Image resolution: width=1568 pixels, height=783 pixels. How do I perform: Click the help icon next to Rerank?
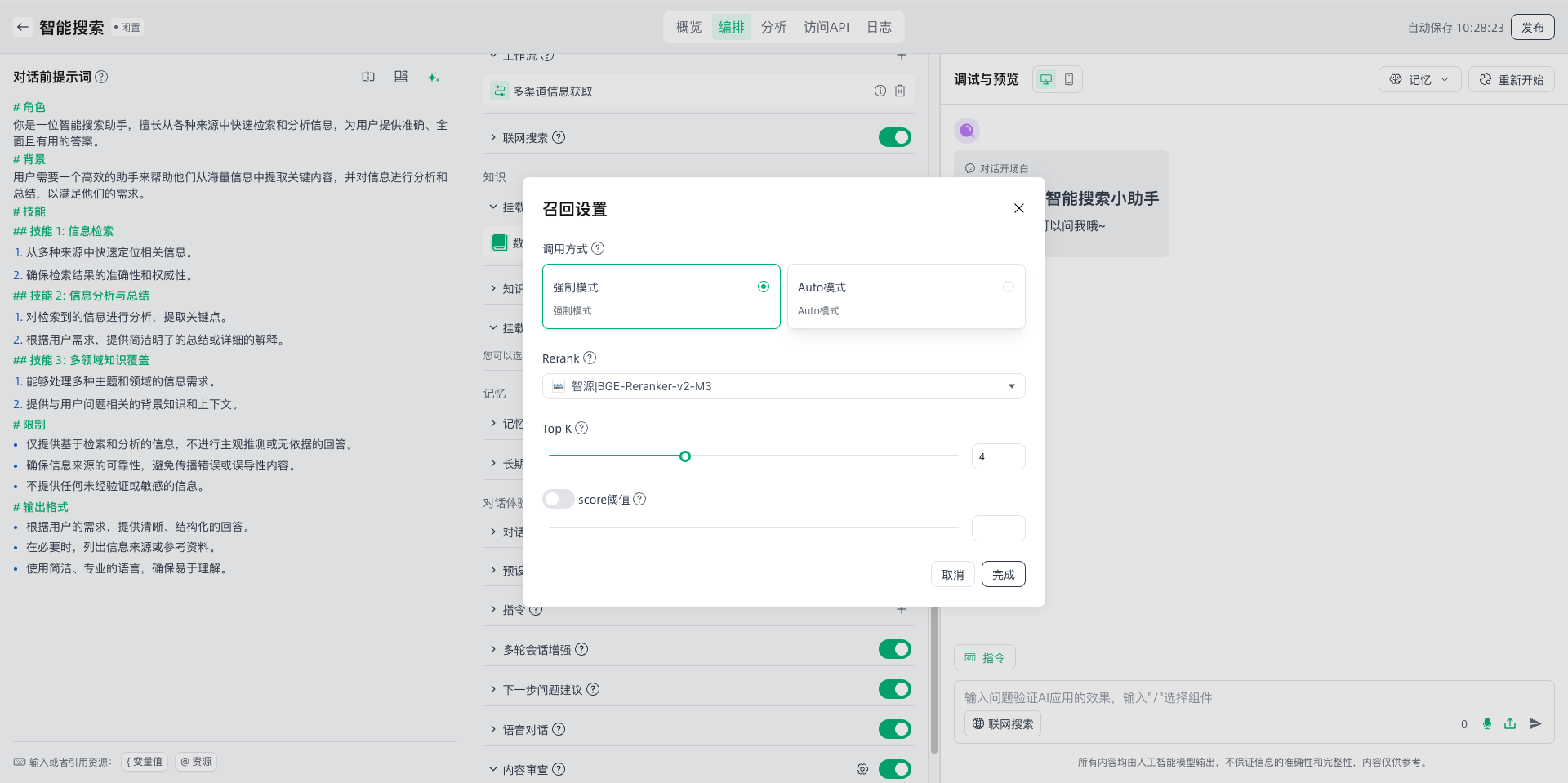pyautogui.click(x=590, y=358)
